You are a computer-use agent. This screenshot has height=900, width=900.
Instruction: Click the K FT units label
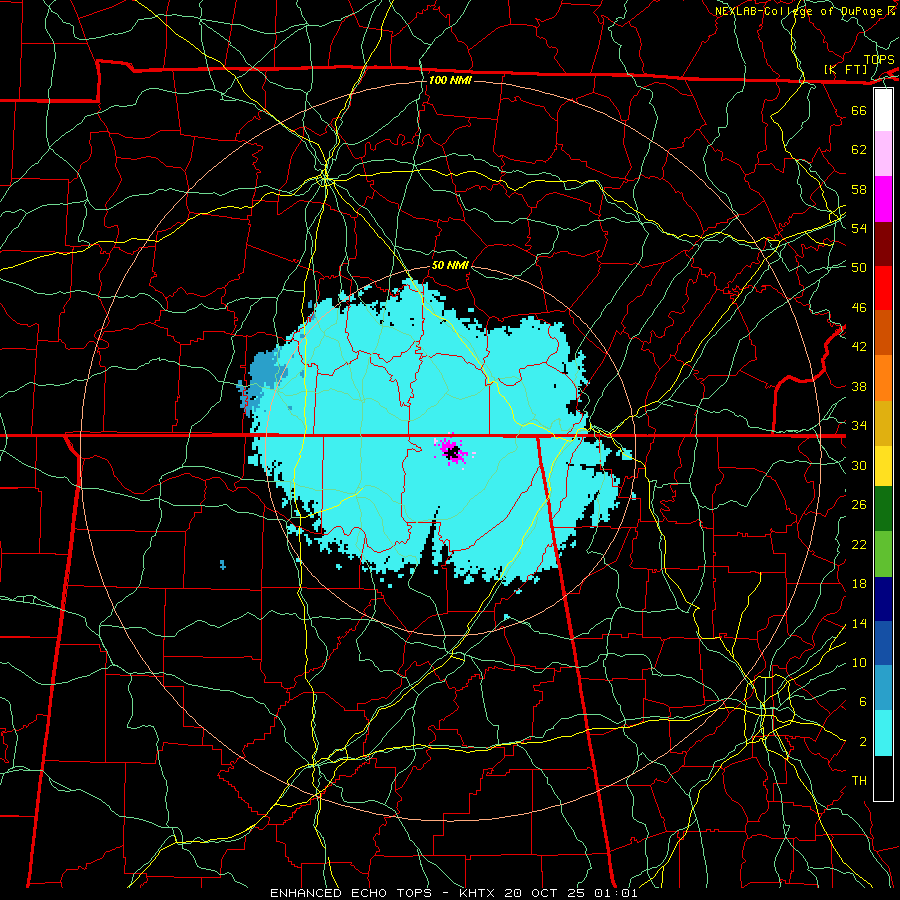tap(846, 69)
